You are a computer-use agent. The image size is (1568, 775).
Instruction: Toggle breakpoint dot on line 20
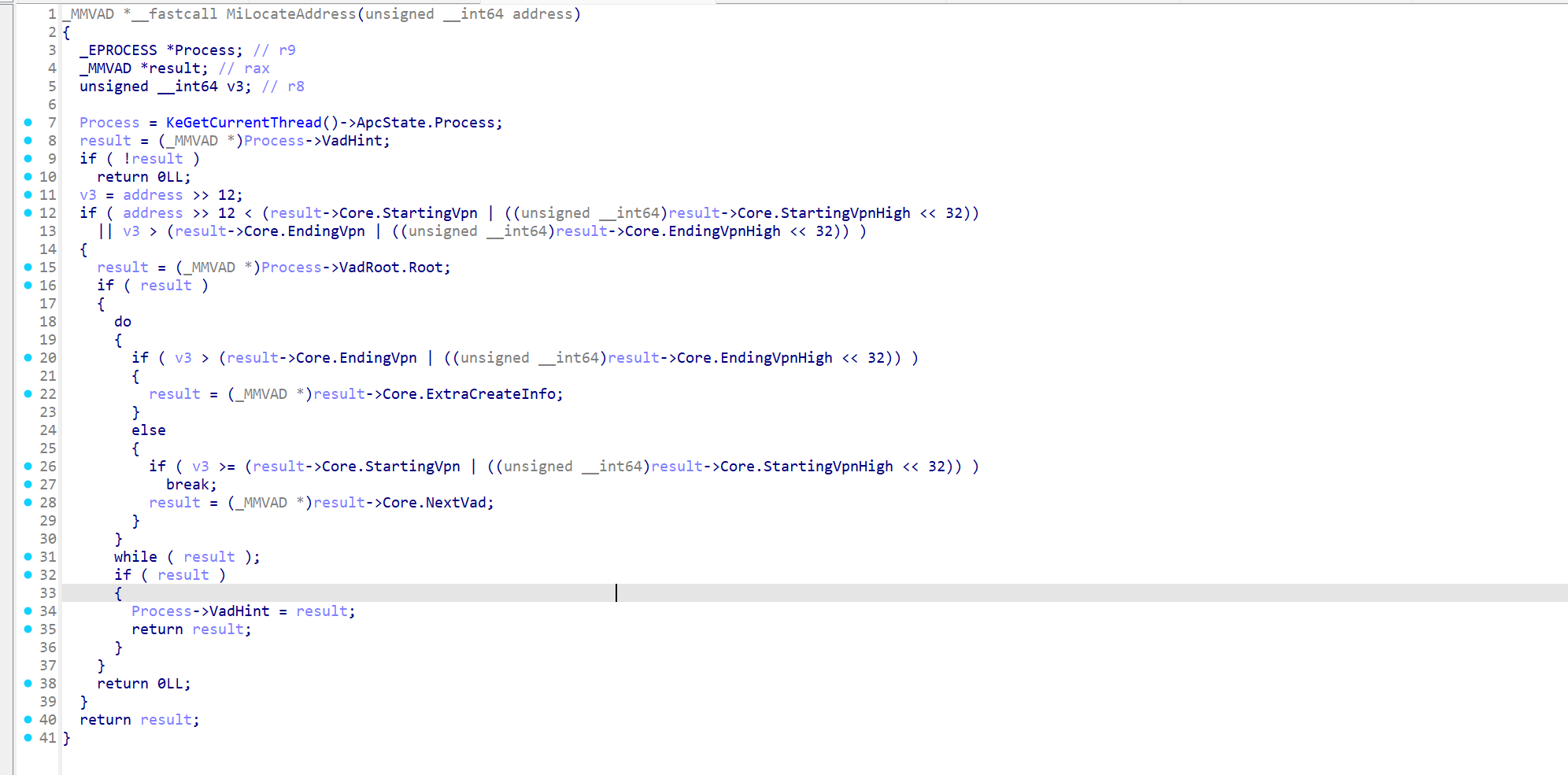(x=28, y=358)
